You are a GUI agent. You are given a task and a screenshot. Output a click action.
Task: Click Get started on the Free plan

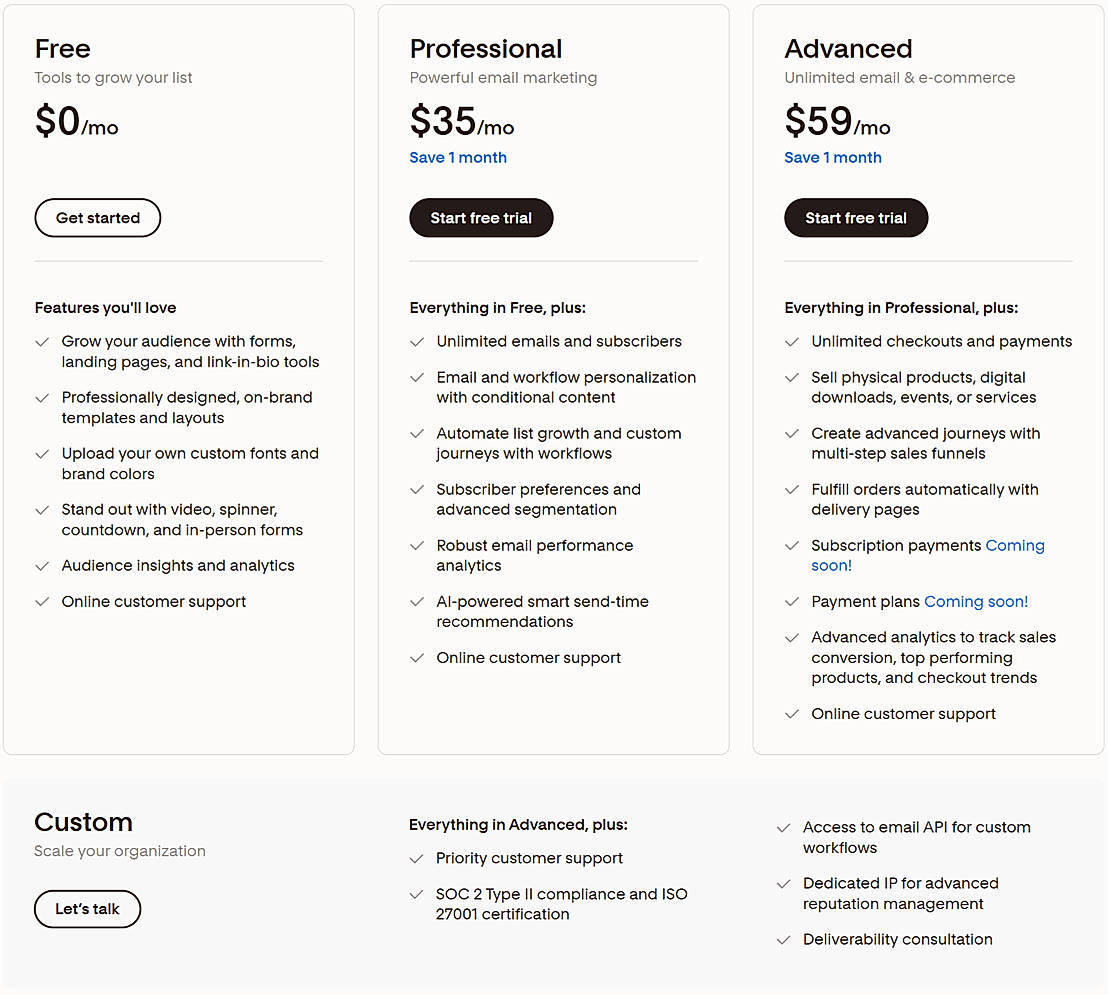(98, 218)
